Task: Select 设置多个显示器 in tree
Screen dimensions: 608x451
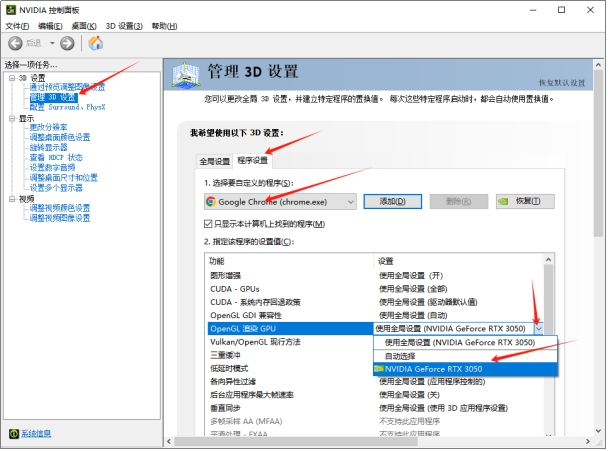Action: pyautogui.click(x=56, y=188)
